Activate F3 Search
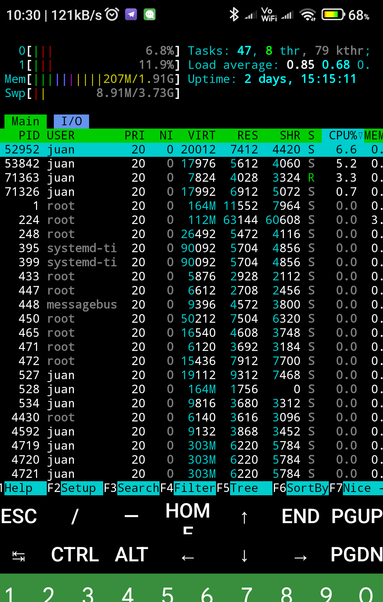Image resolution: width=383 pixels, height=602 pixels. point(131,488)
